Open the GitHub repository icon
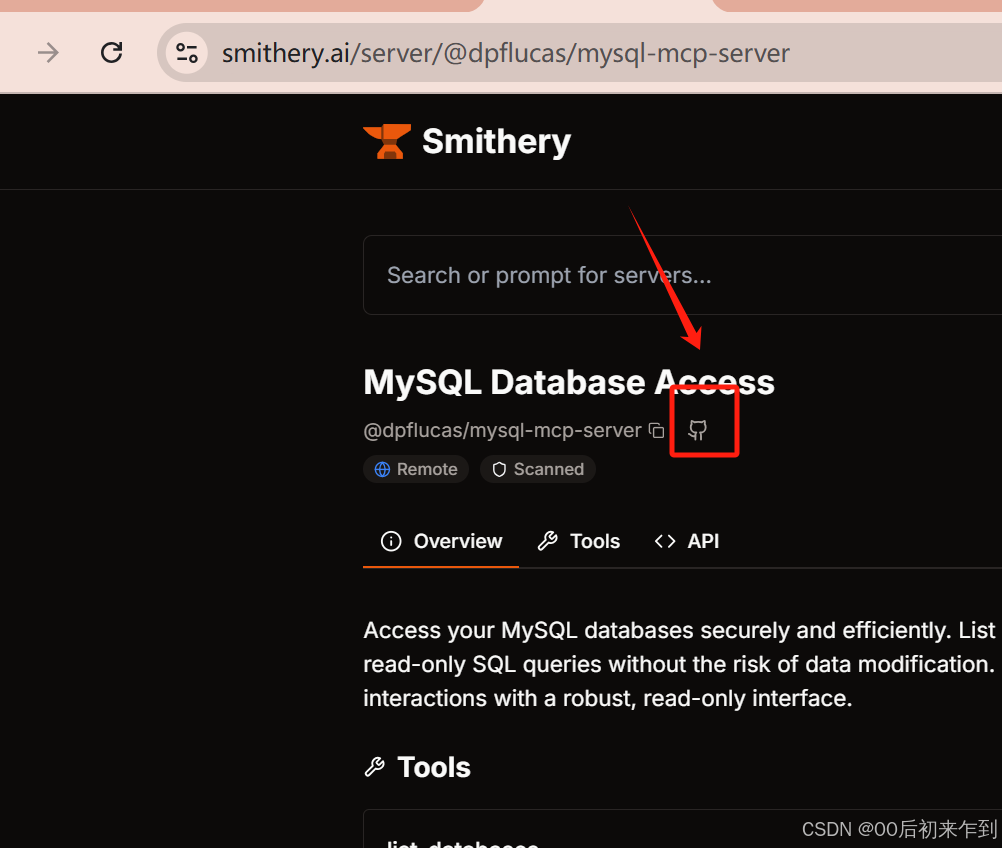This screenshot has width=1002, height=848. [x=700, y=429]
